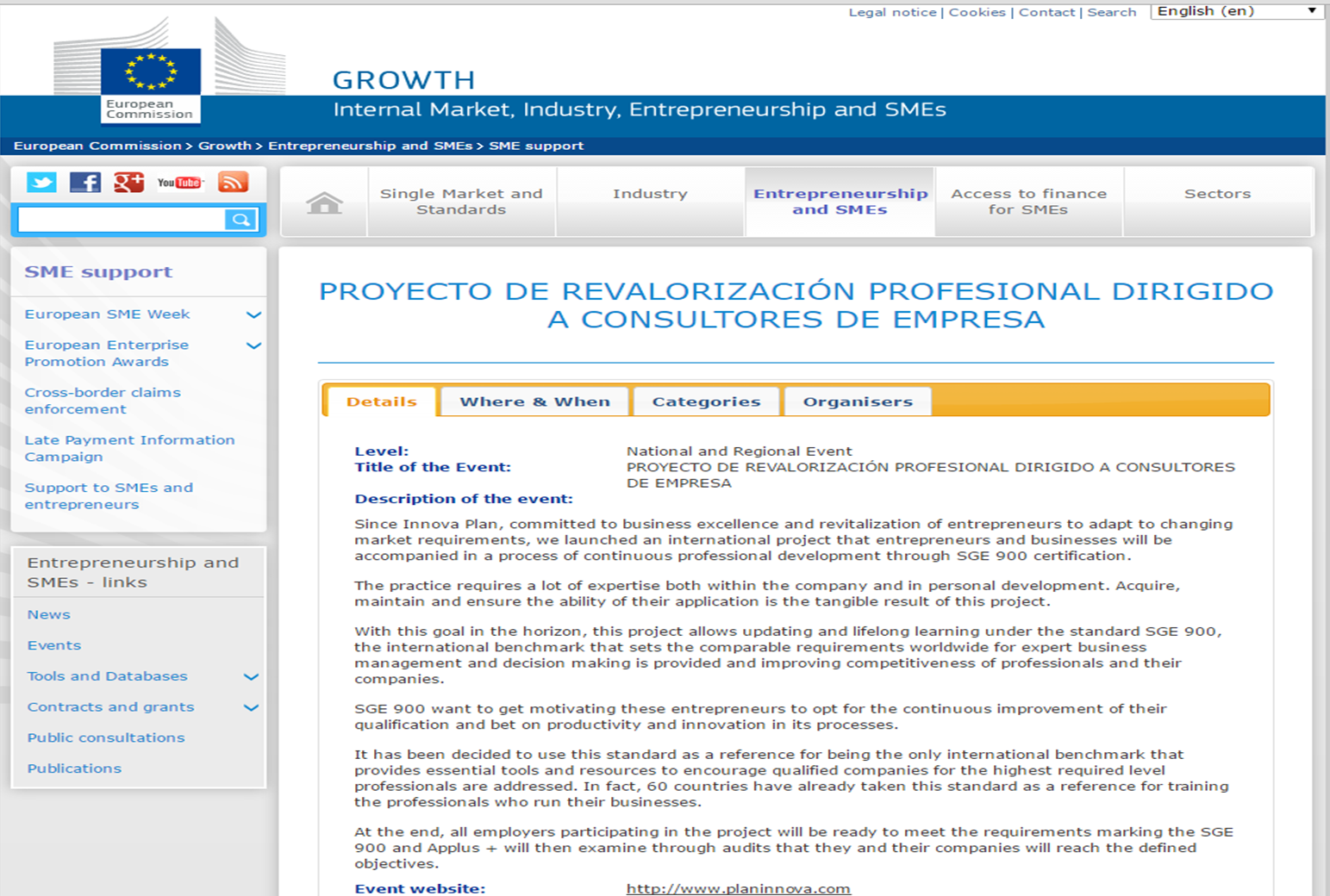Expand the European SME Week submenu
Image resolution: width=1330 pixels, height=896 pixels.
pyautogui.click(x=253, y=314)
